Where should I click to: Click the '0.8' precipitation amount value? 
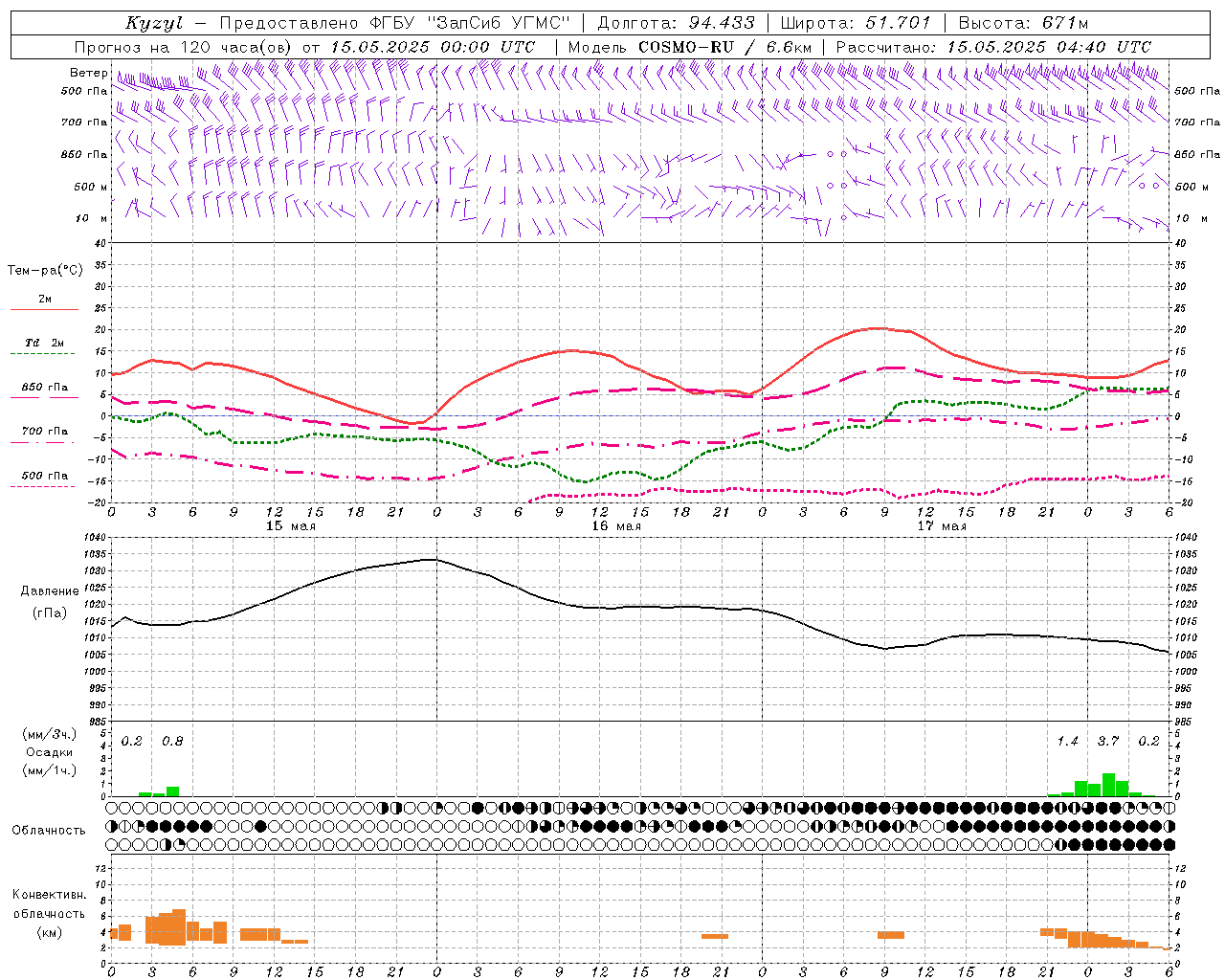point(172,741)
